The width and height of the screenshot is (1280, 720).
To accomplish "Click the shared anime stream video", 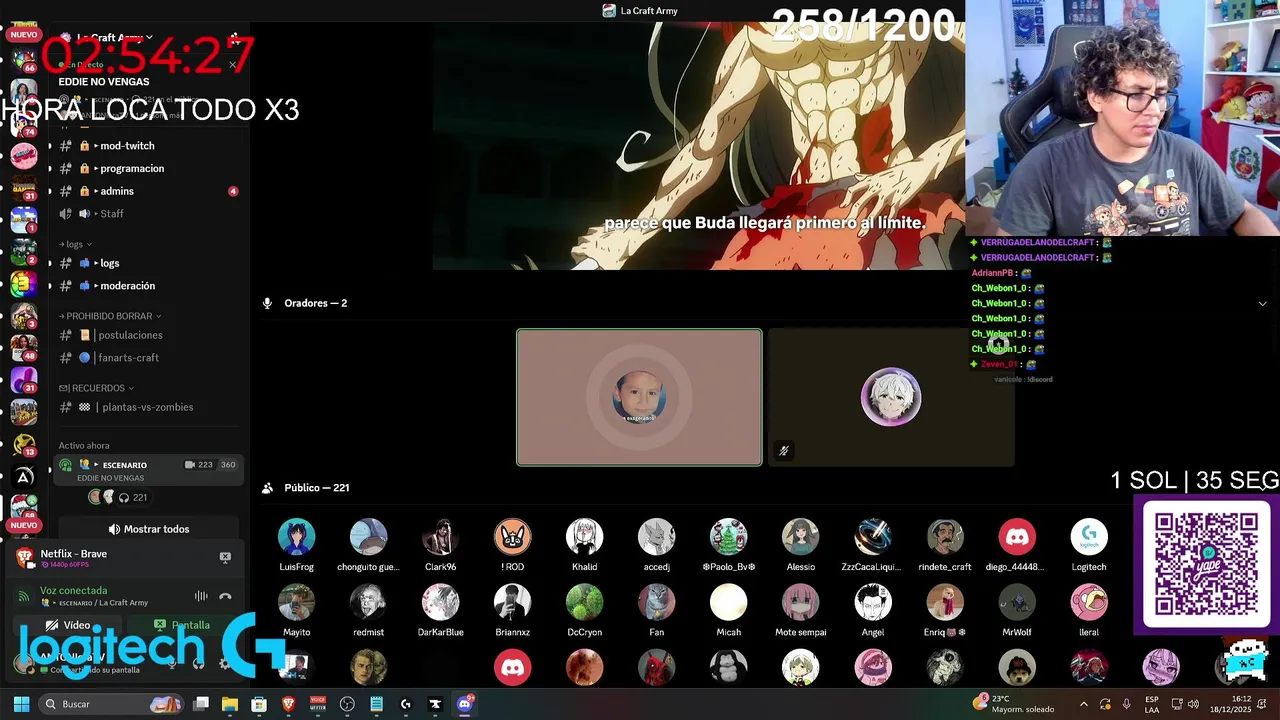I will (699, 146).
